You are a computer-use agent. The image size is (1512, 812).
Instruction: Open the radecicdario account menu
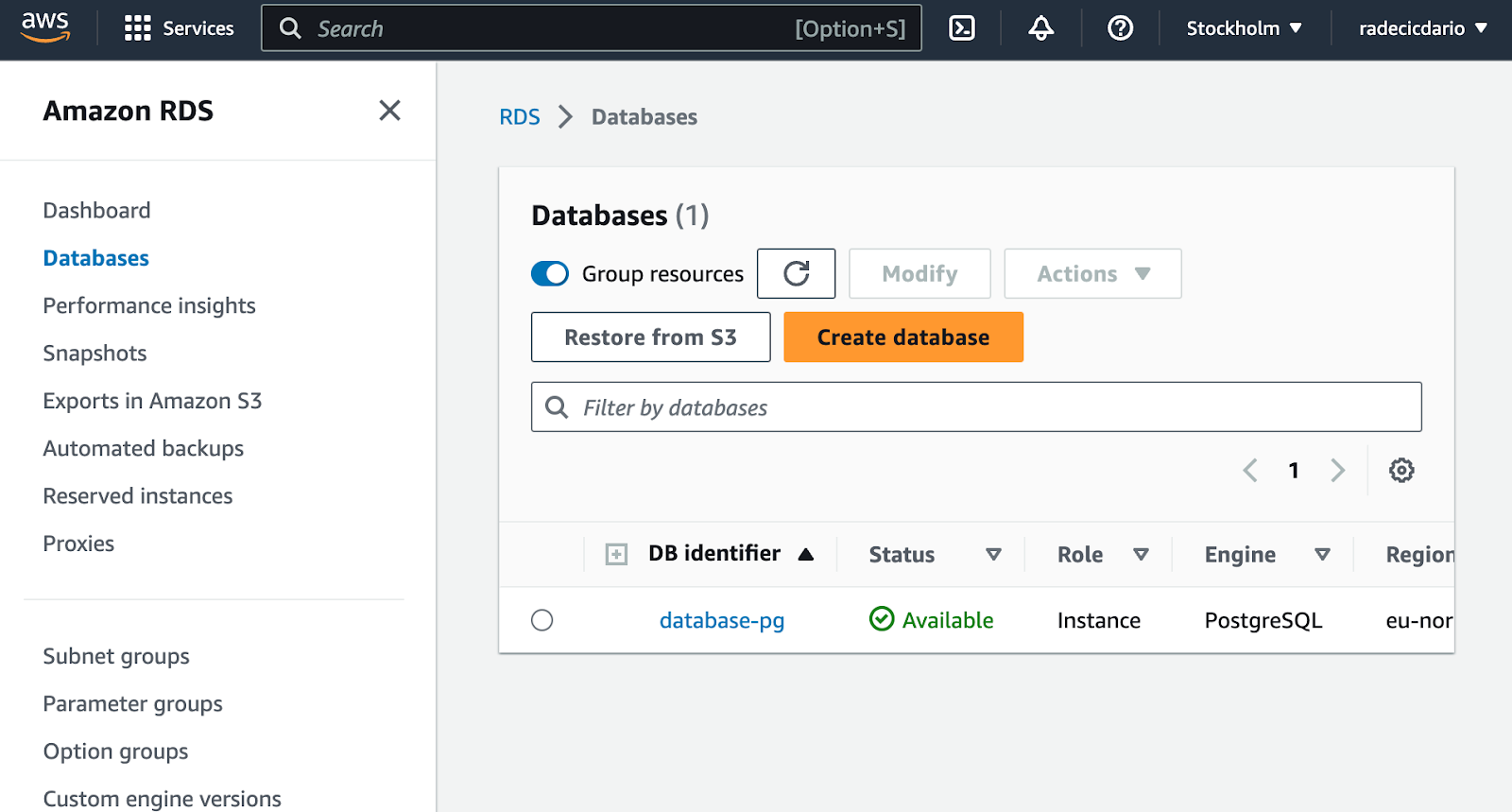coord(1422,28)
